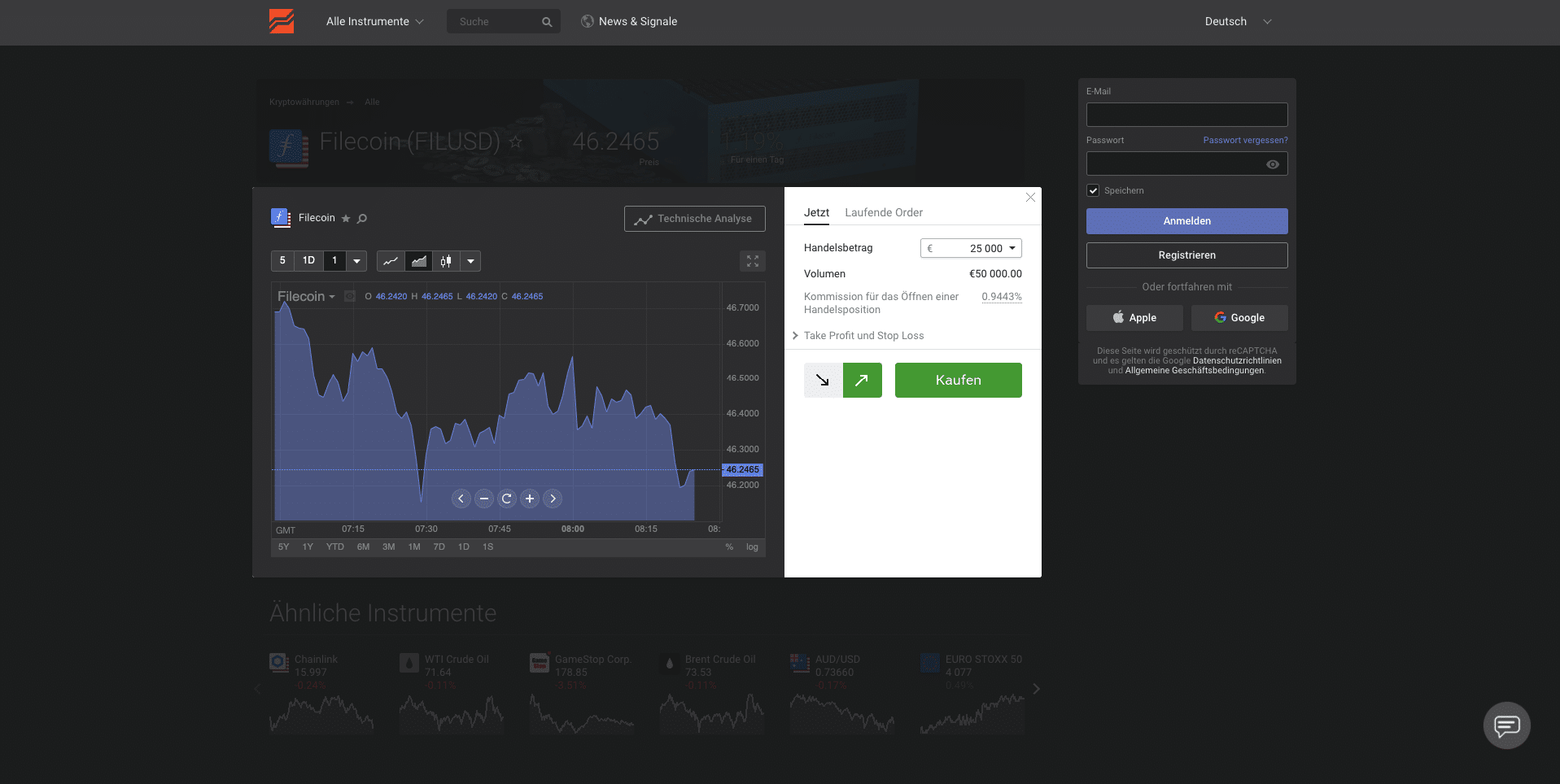Switch to area chart type

tap(419, 261)
